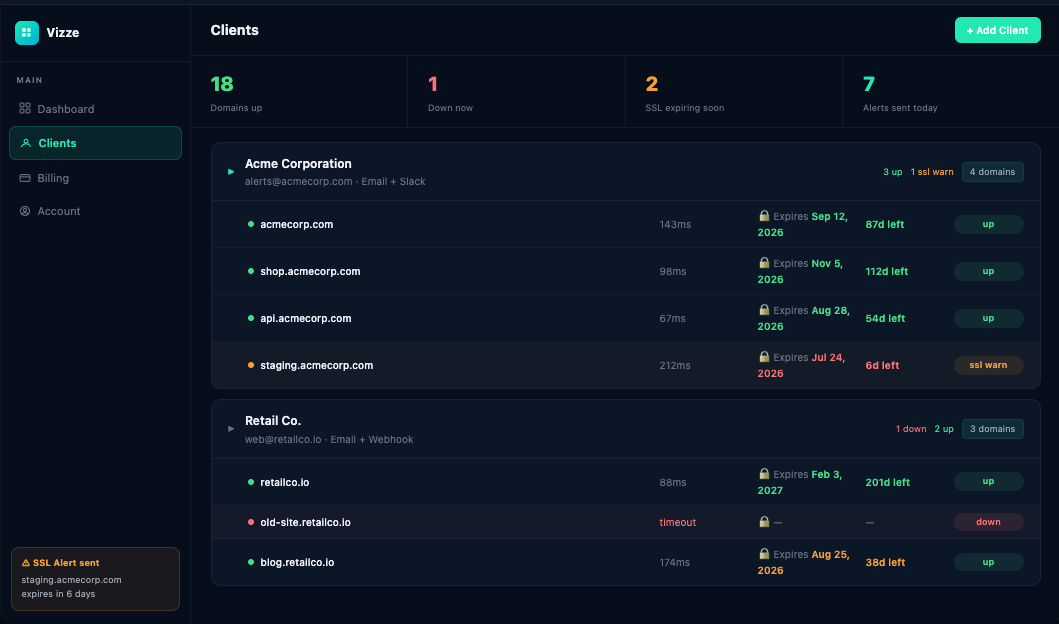Click the 6d left expiry value

coord(882,365)
